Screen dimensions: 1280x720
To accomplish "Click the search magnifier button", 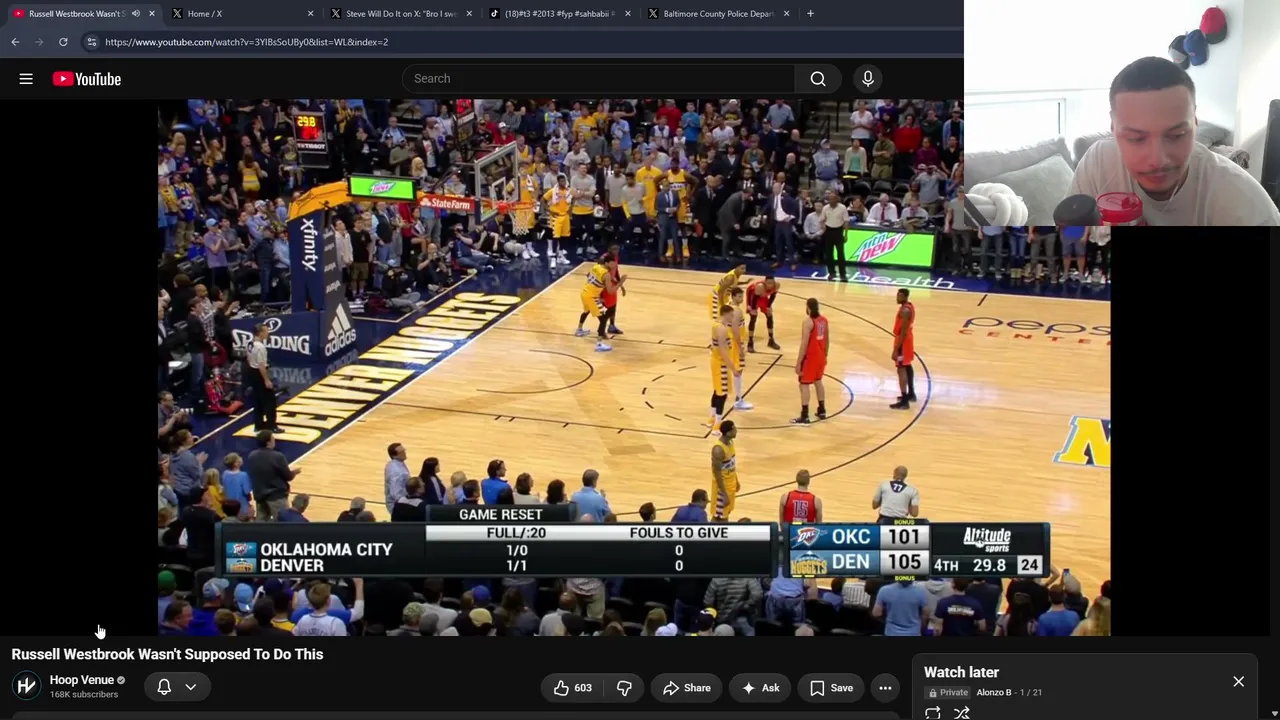I will point(818,79).
